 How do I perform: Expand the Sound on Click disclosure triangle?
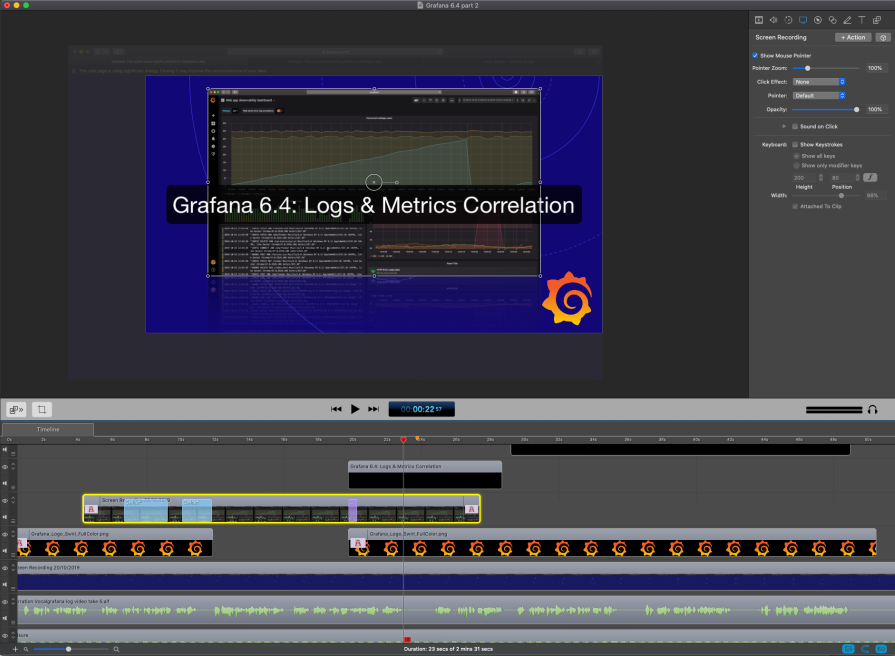coord(784,126)
